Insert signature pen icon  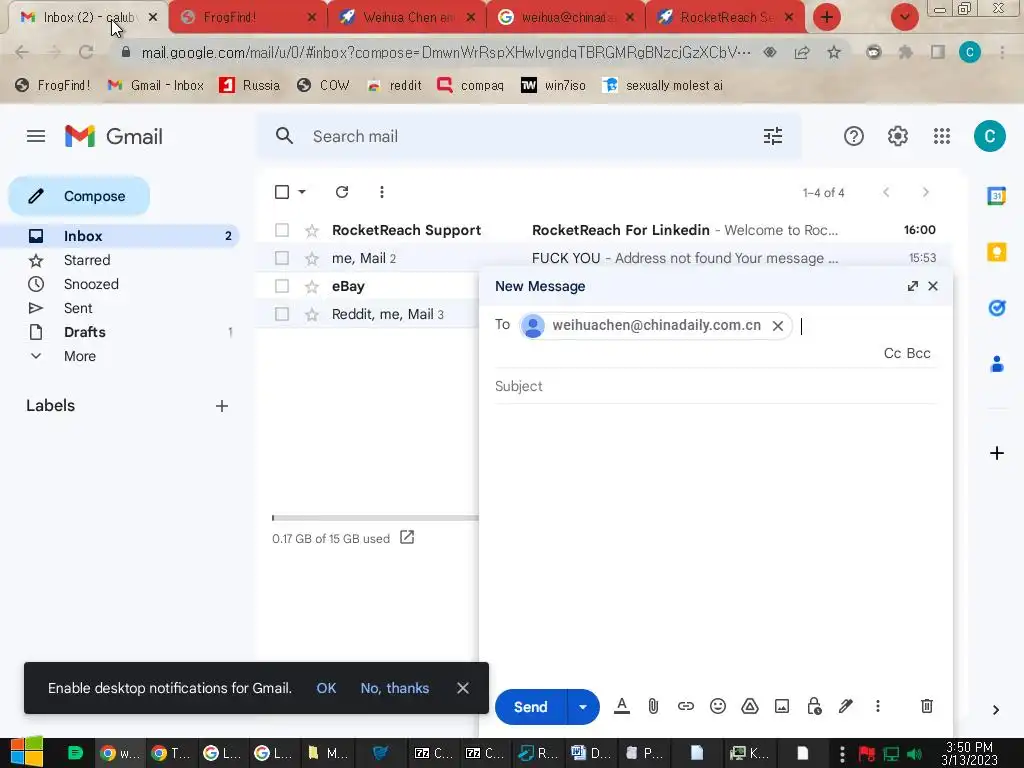[846, 706]
